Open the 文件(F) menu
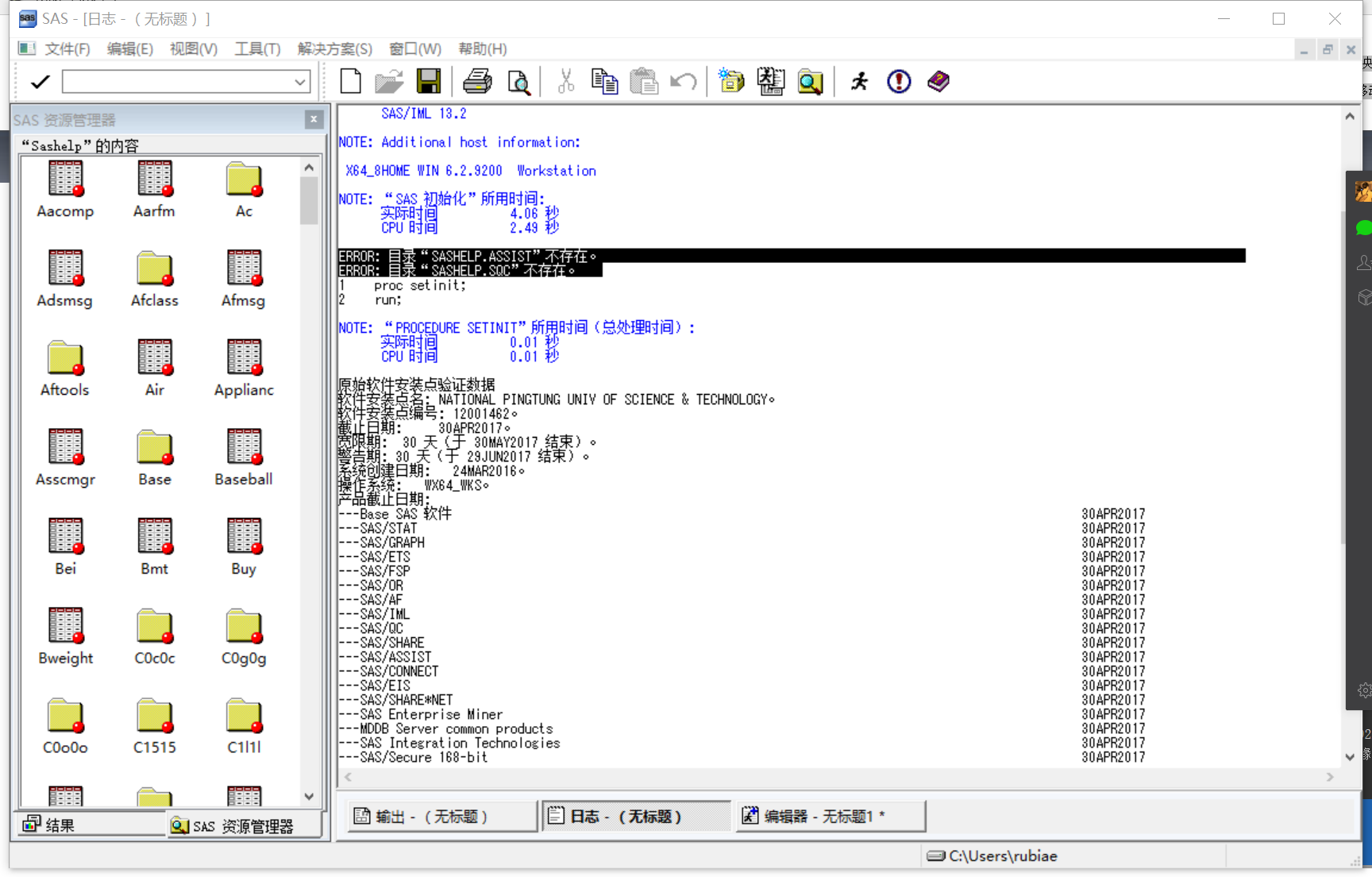This screenshot has height=877, width=1372. click(67, 49)
